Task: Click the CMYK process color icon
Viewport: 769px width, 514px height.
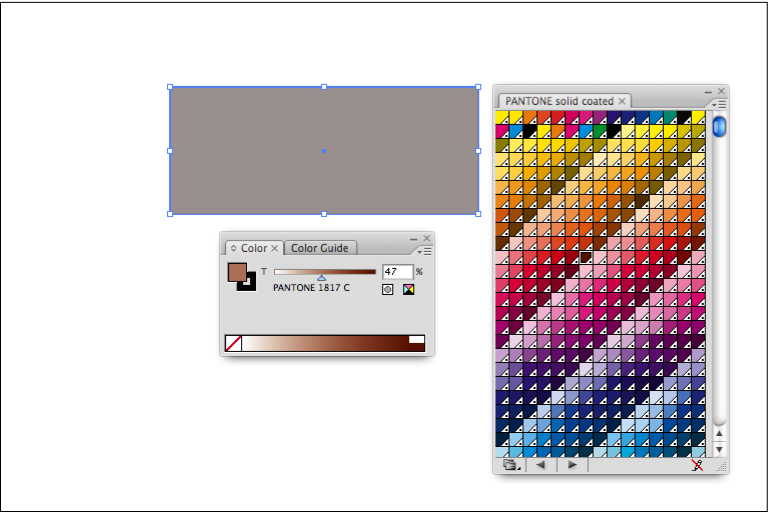Action: coord(408,290)
